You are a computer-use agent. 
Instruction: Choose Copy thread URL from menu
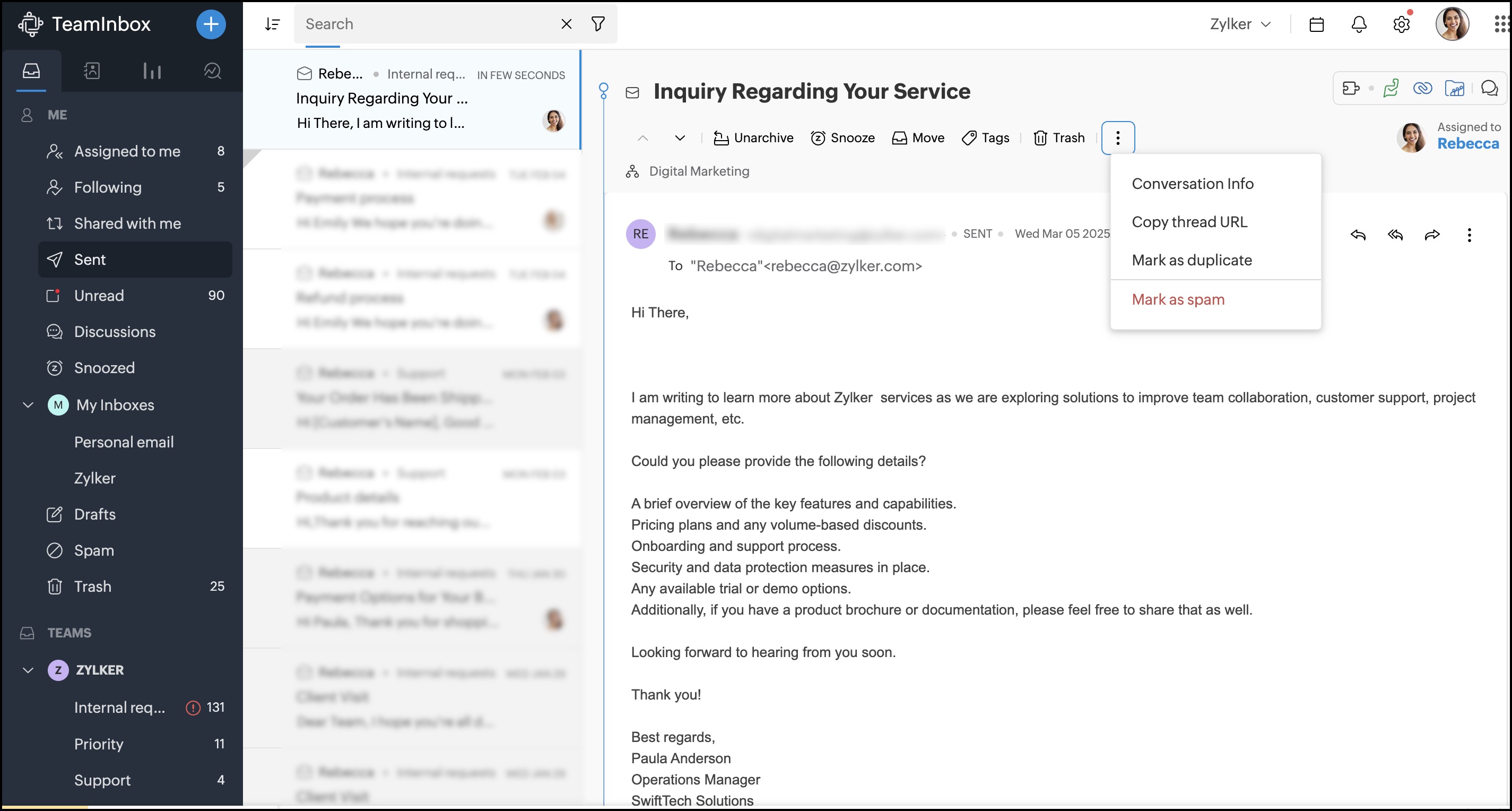[x=1189, y=222]
